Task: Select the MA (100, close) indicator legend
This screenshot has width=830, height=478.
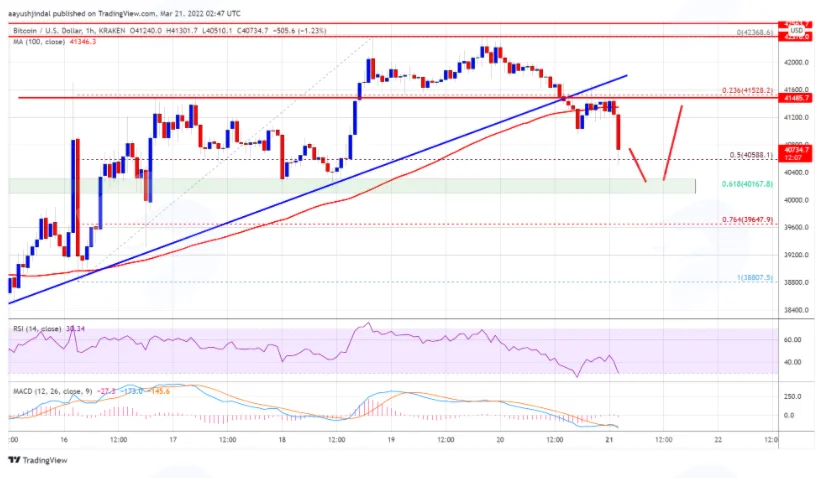Action: pyautogui.click(x=39, y=41)
